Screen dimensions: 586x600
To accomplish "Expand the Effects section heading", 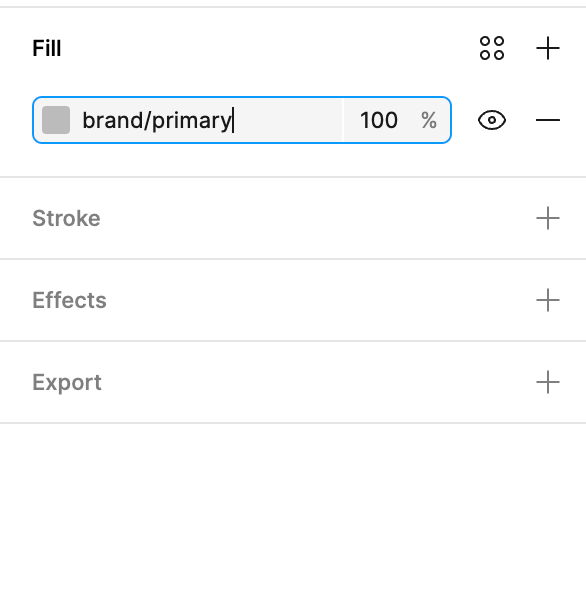I will click(x=69, y=300).
